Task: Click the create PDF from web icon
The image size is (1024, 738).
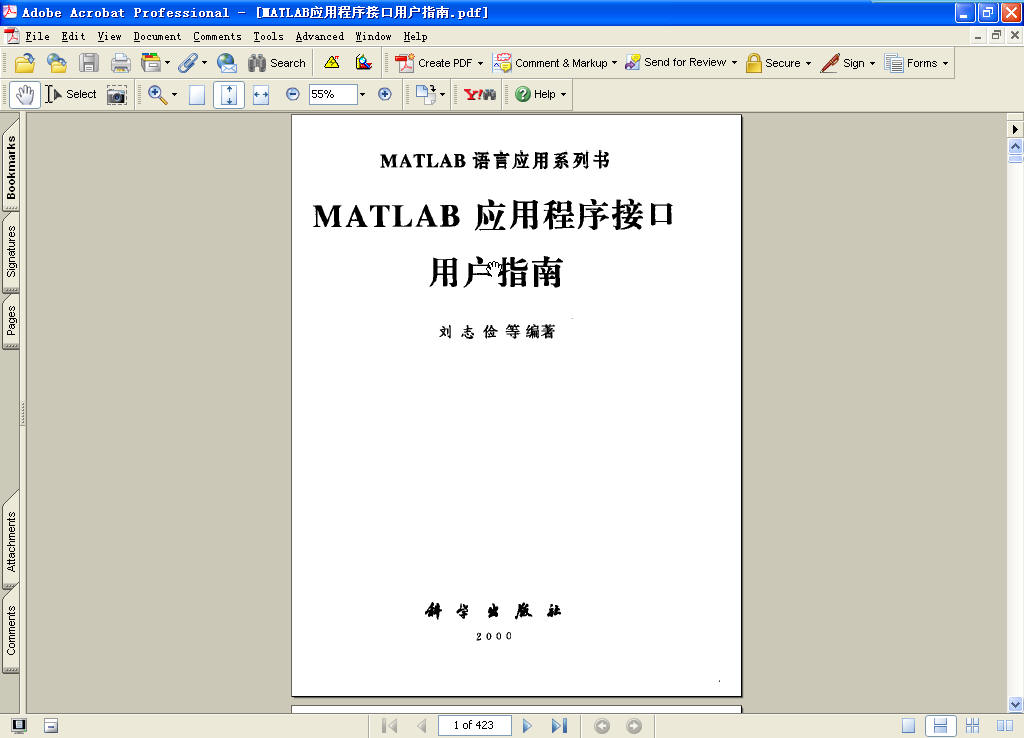Action: tap(57, 63)
